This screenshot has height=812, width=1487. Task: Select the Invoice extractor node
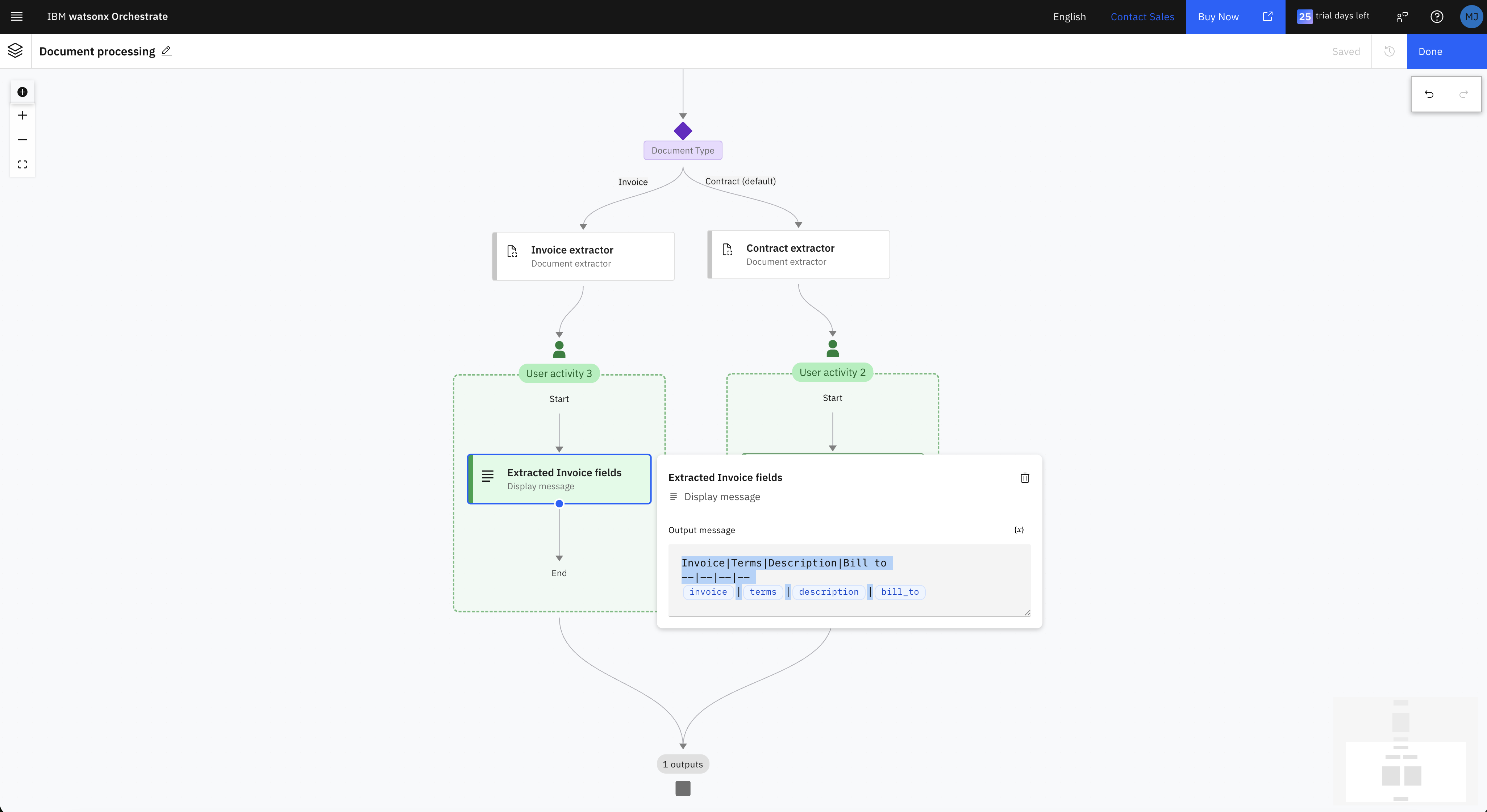pyautogui.click(x=583, y=256)
